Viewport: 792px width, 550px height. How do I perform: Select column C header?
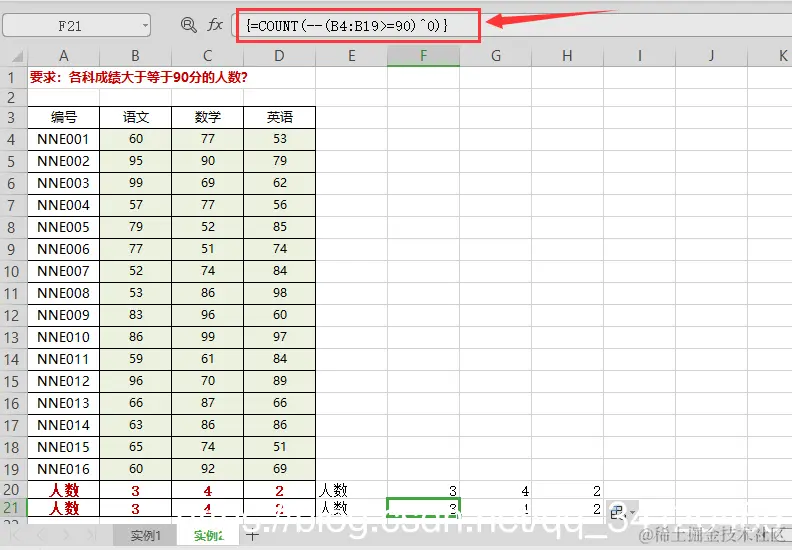(208, 56)
